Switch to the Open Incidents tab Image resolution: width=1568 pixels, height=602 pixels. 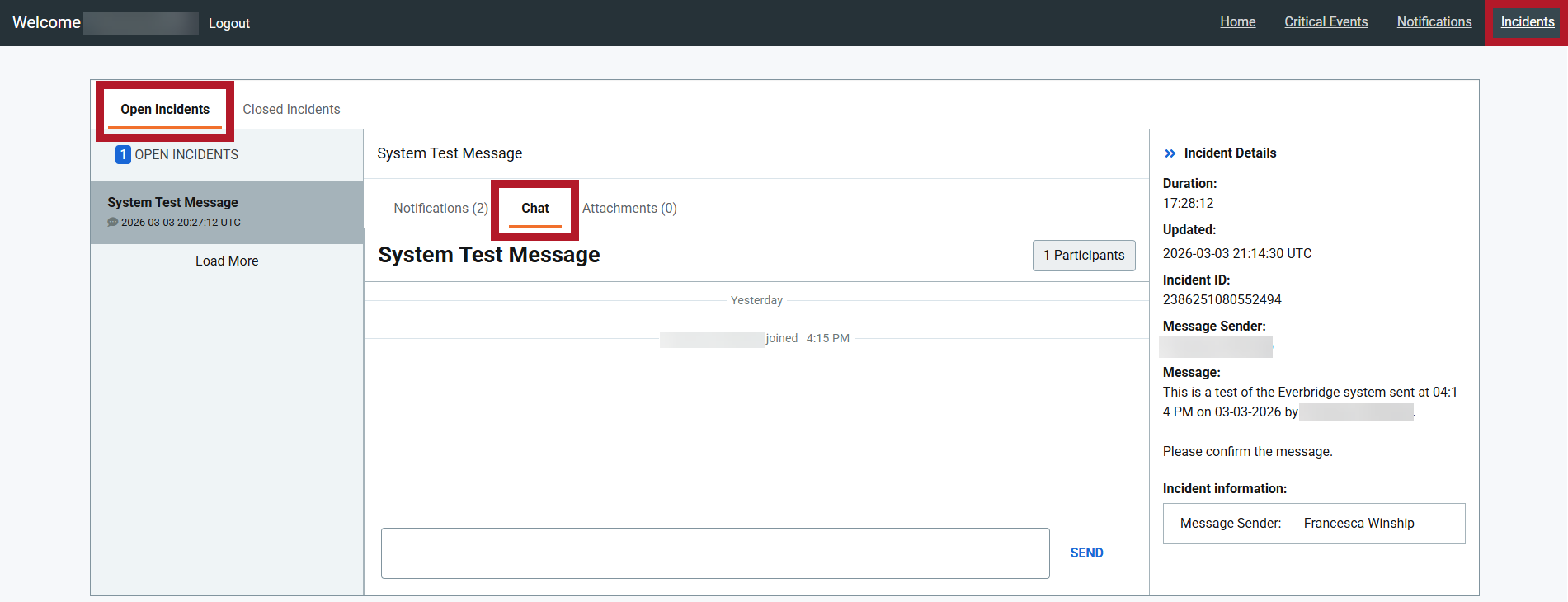pos(165,110)
